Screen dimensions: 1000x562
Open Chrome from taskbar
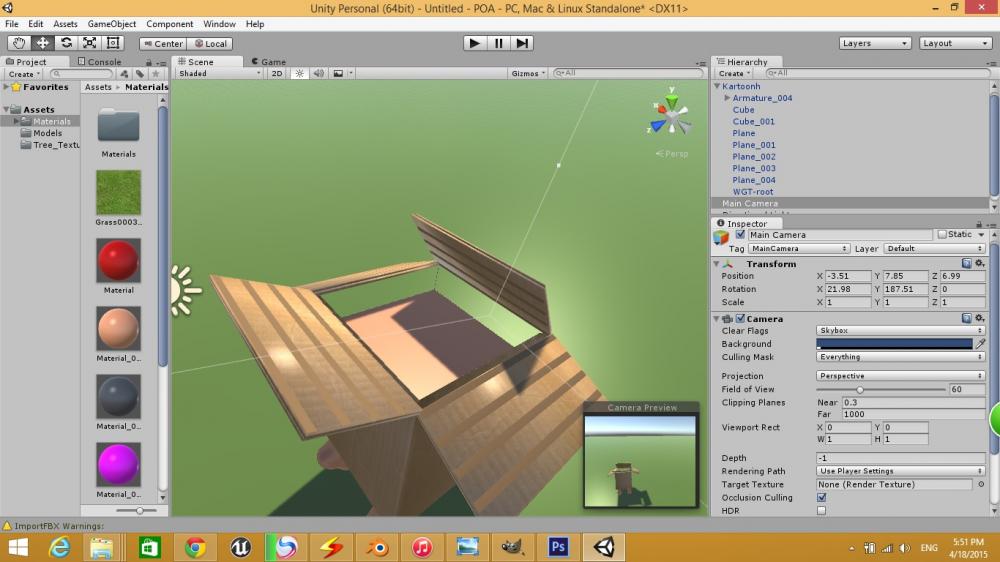click(x=195, y=547)
